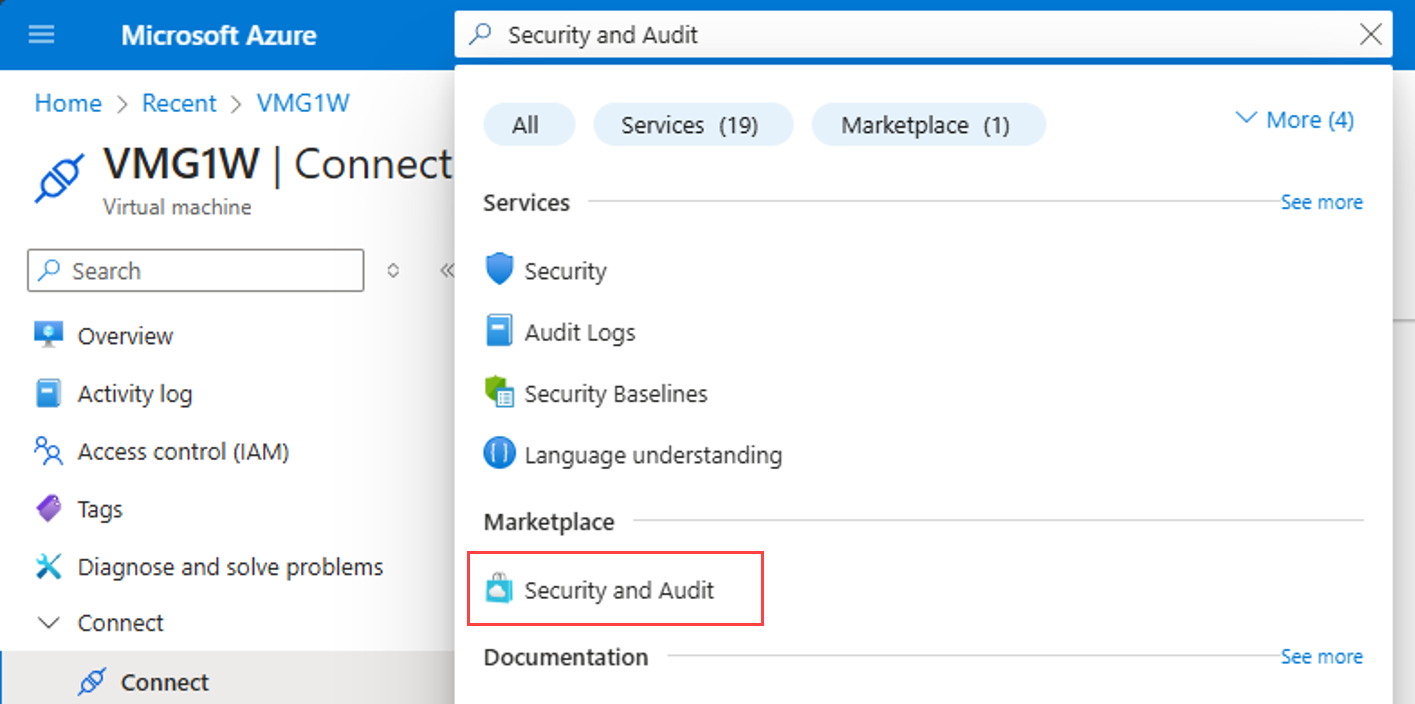
Task: Collapse the sidebar menu with double chevron
Action: click(x=447, y=270)
